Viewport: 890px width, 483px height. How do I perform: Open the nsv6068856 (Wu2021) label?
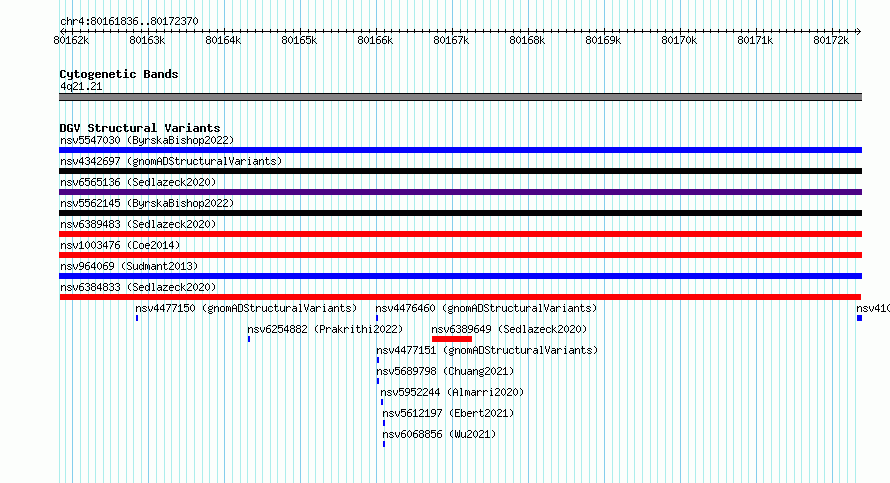pos(439,434)
